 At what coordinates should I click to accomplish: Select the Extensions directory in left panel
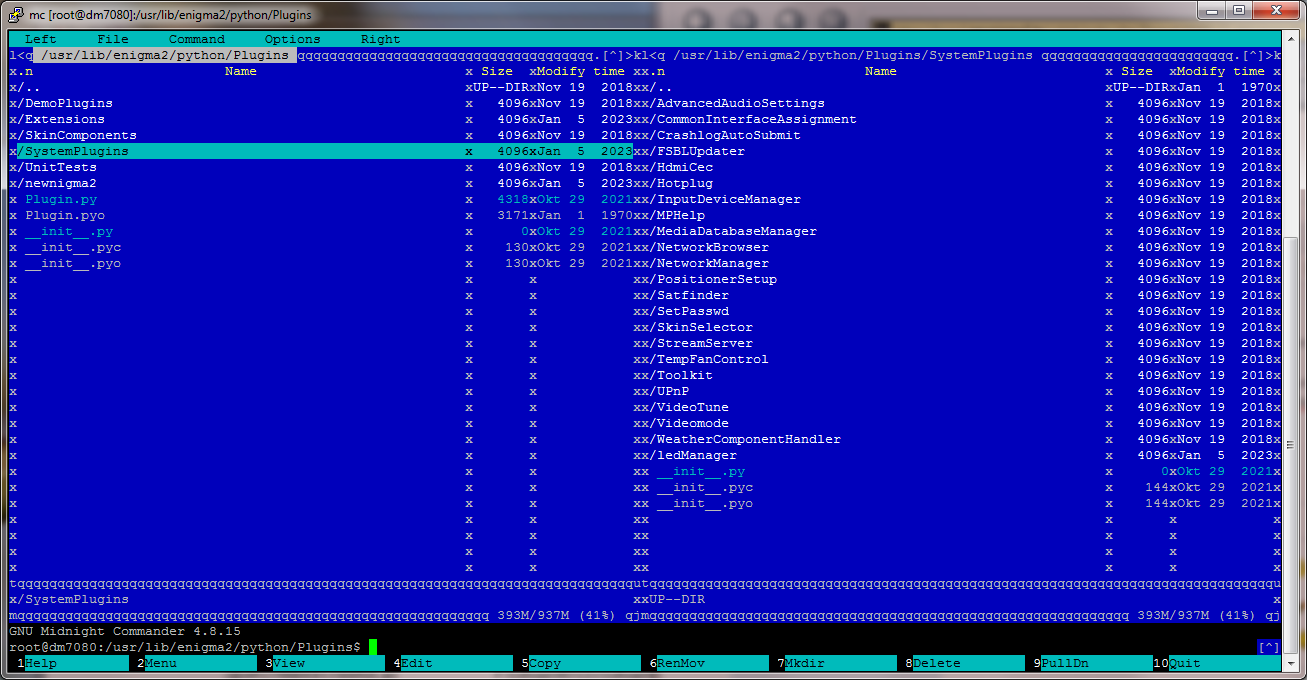pos(61,119)
